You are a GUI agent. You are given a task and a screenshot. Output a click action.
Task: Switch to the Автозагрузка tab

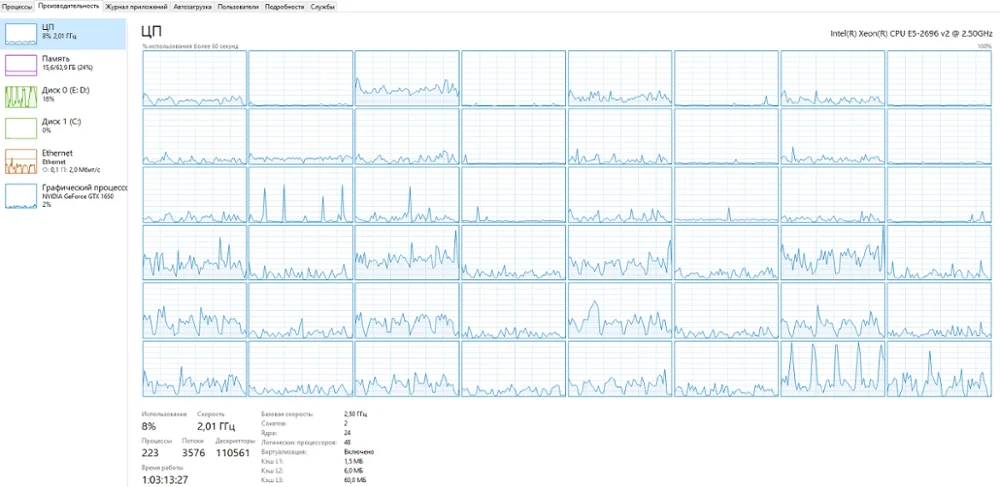192,6
